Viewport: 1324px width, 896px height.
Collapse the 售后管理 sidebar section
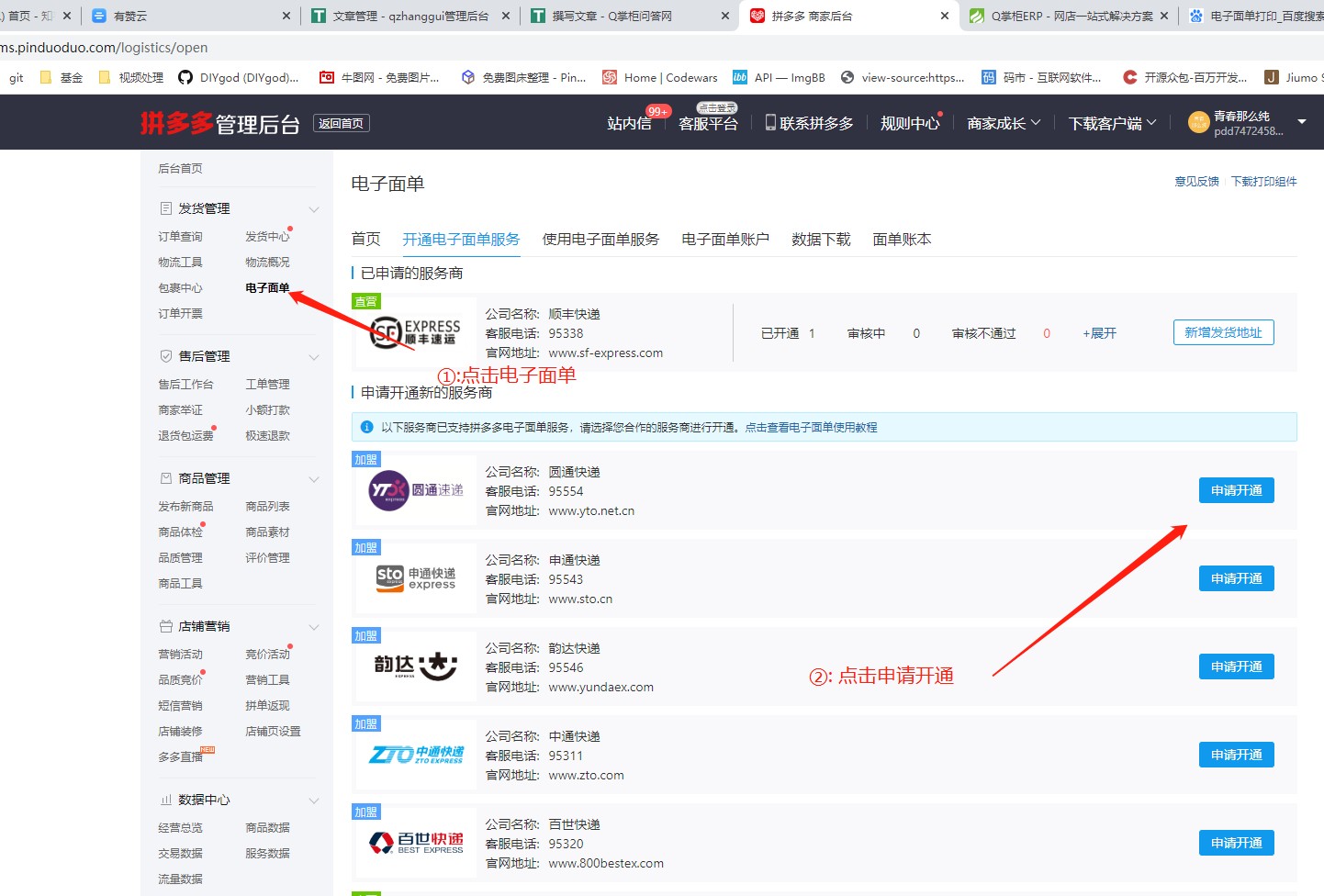314,357
